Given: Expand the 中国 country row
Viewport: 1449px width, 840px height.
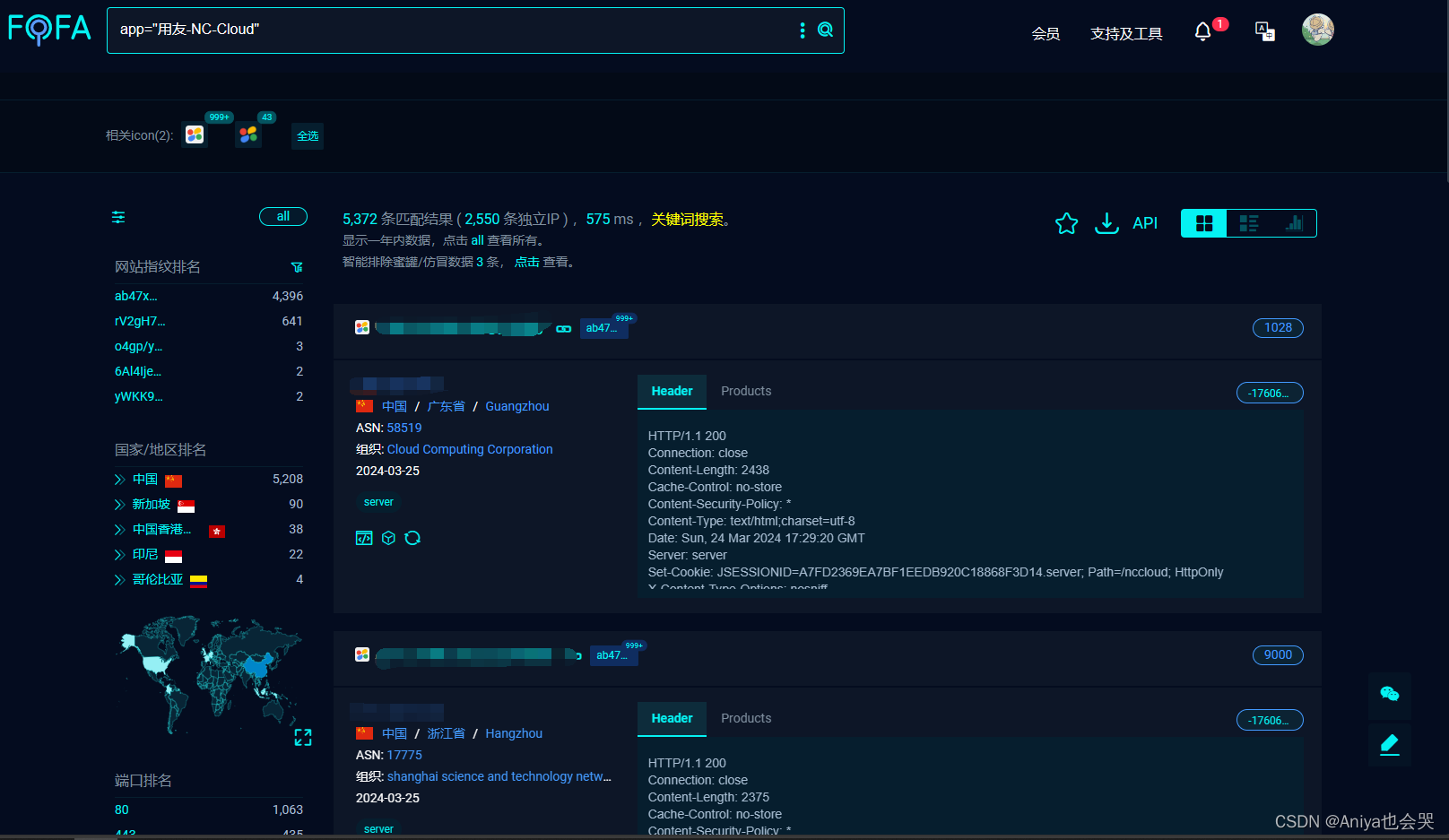Looking at the screenshot, I should [119, 480].
